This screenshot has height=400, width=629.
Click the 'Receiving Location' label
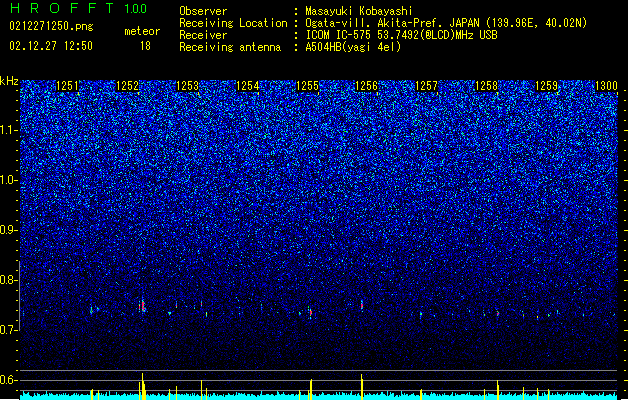coord(233,23)
